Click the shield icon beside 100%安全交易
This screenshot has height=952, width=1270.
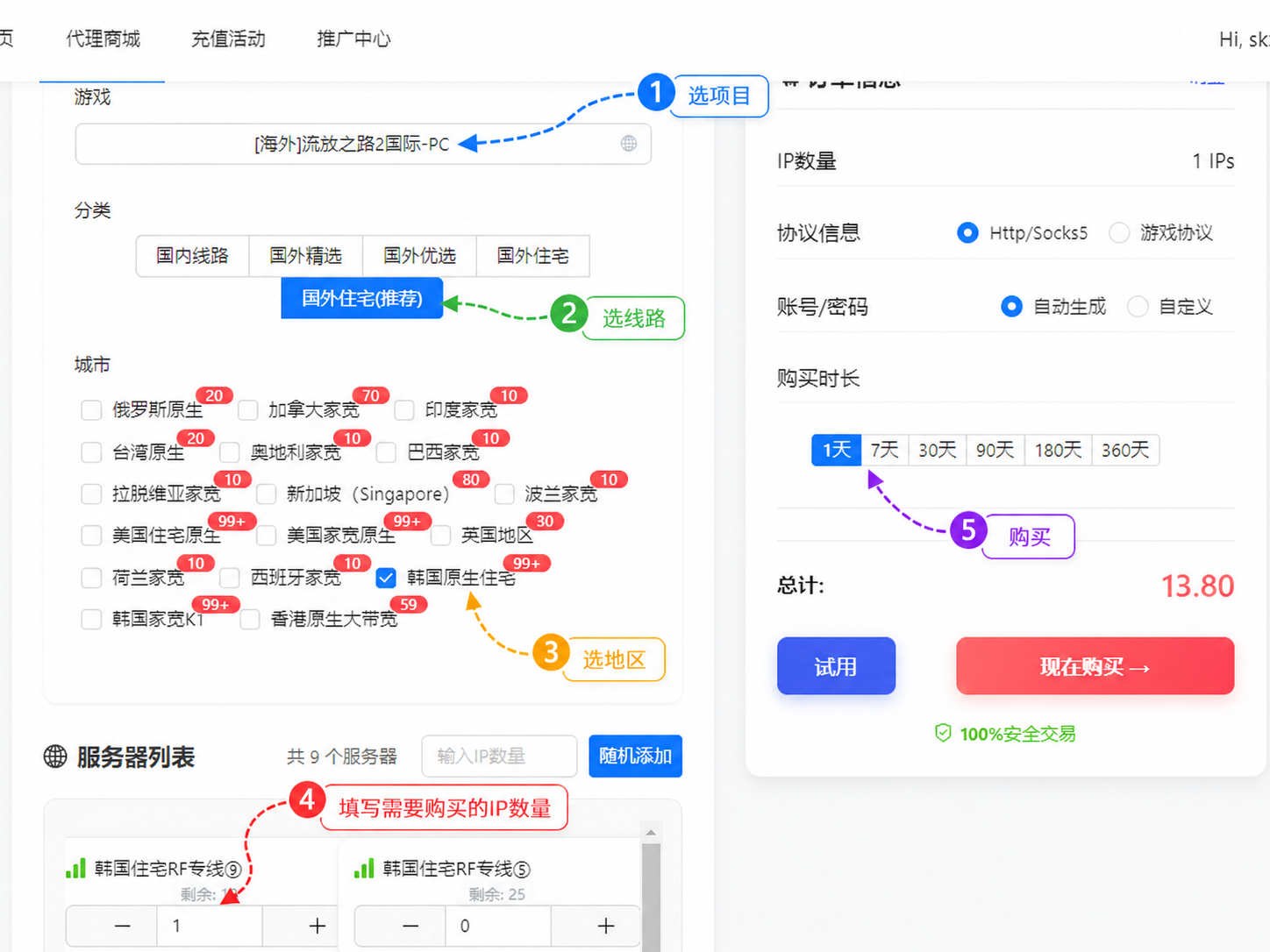tap(943, 733)
